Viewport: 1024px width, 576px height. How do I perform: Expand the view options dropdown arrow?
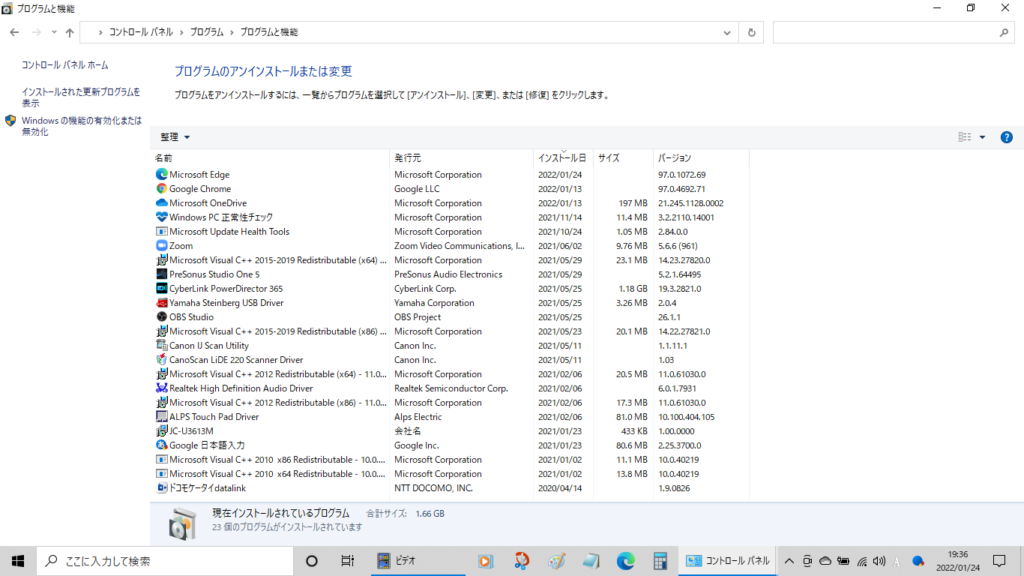982,137
